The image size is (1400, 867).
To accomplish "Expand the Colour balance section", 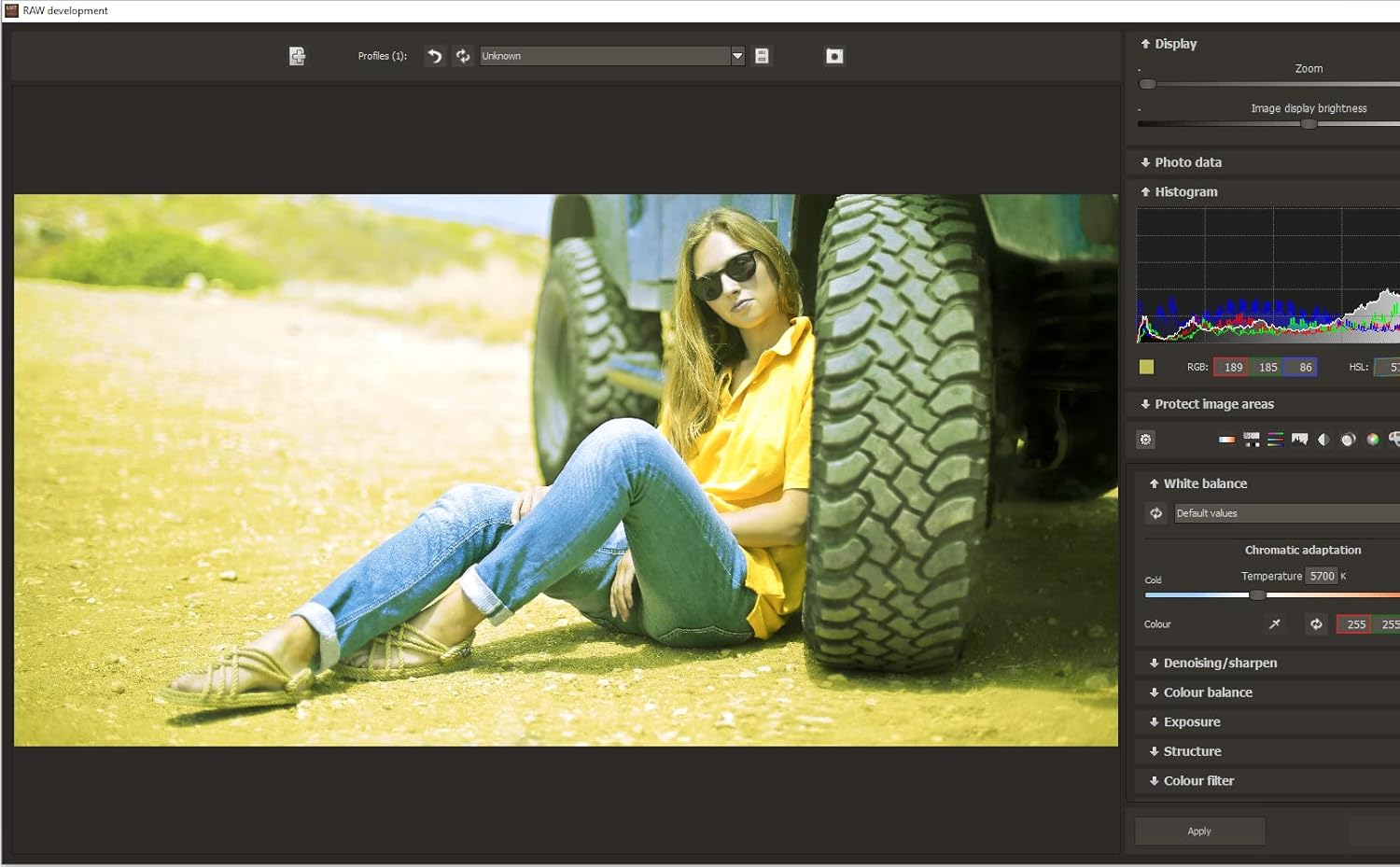I will (1207, 692).
